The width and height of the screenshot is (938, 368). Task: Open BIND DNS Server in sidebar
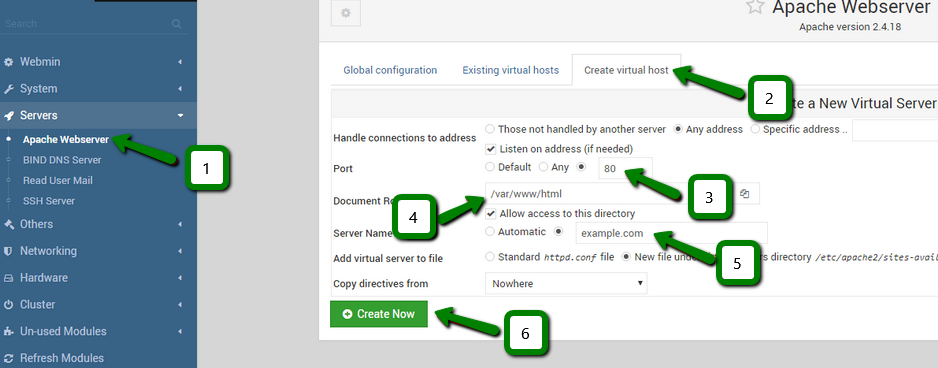[x=62, y=160]
